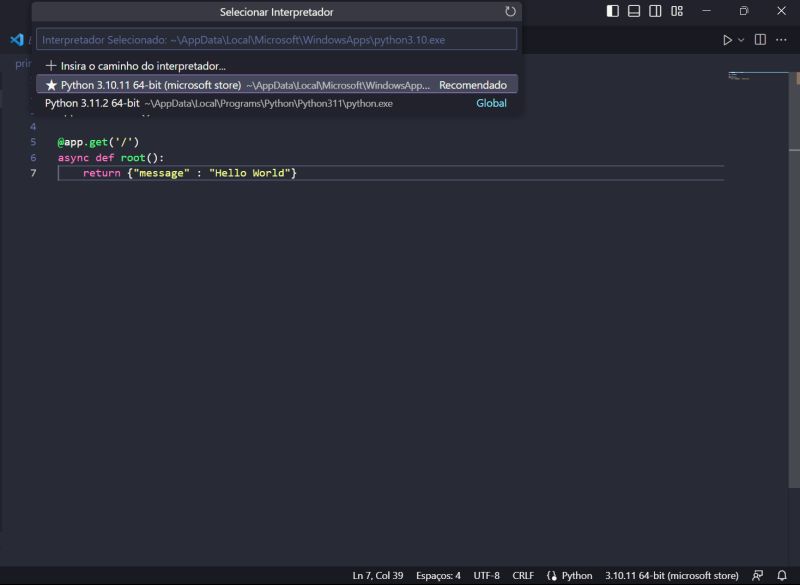Click Ln 7, Col 39 status item
The image size is (800, 585).
click(x=378, y=575)
